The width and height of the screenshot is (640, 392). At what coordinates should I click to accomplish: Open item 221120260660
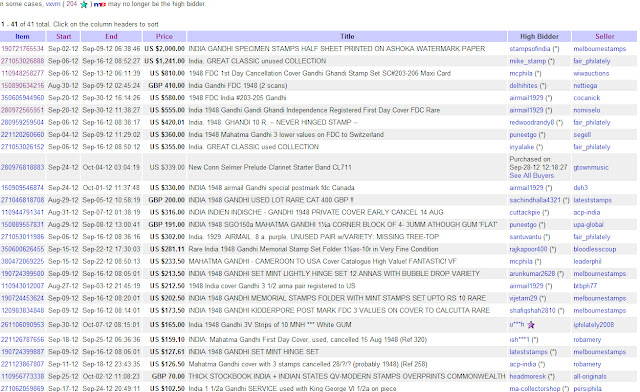point(22,134)
